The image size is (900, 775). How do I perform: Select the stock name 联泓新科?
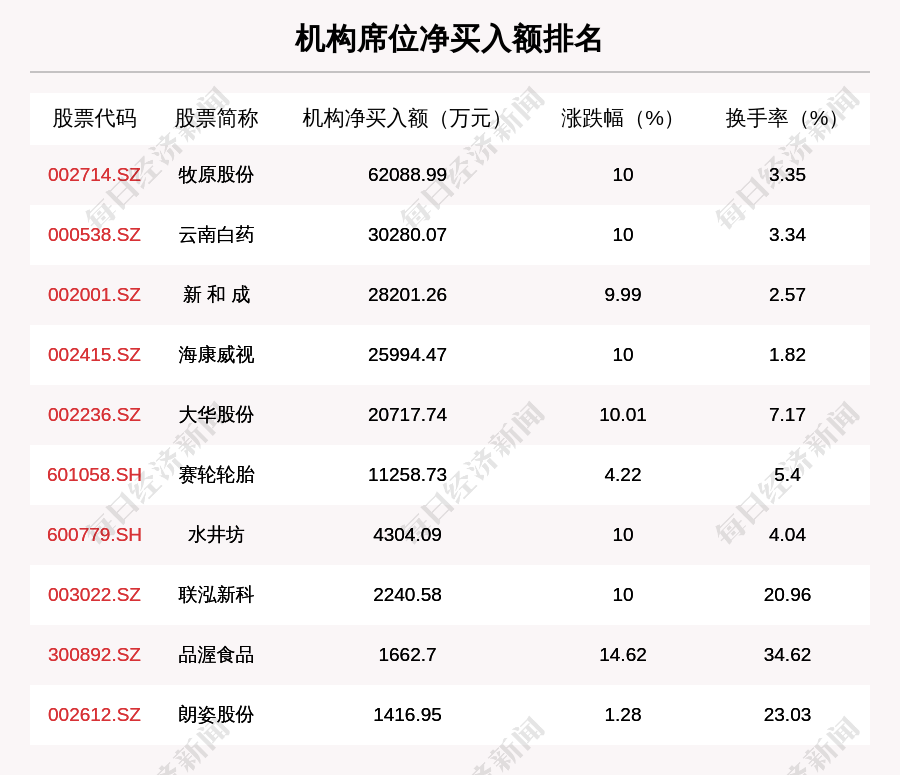pos(216,595)
